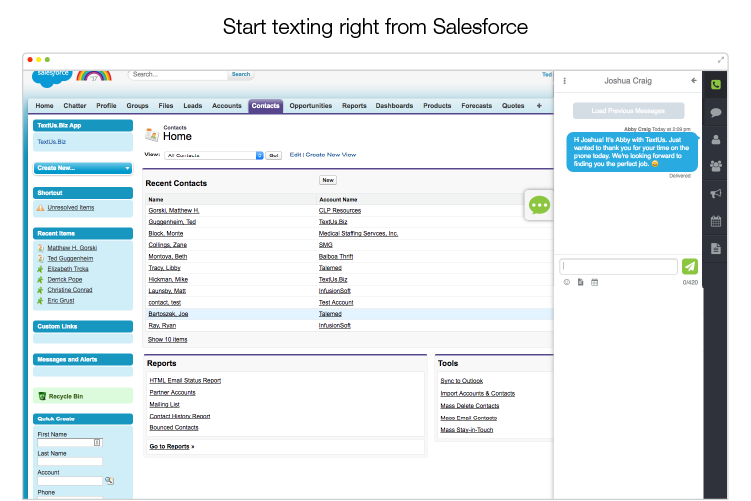Open the three-dot menu beside Joshua Craig

tap(564, 81)
